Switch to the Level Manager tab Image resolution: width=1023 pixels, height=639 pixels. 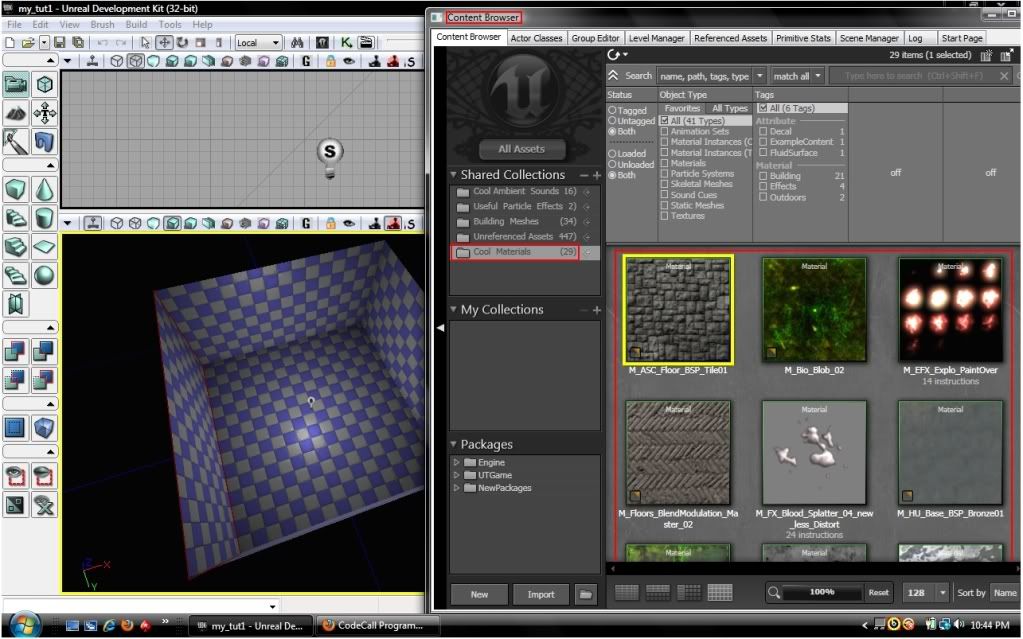[656, 38]
